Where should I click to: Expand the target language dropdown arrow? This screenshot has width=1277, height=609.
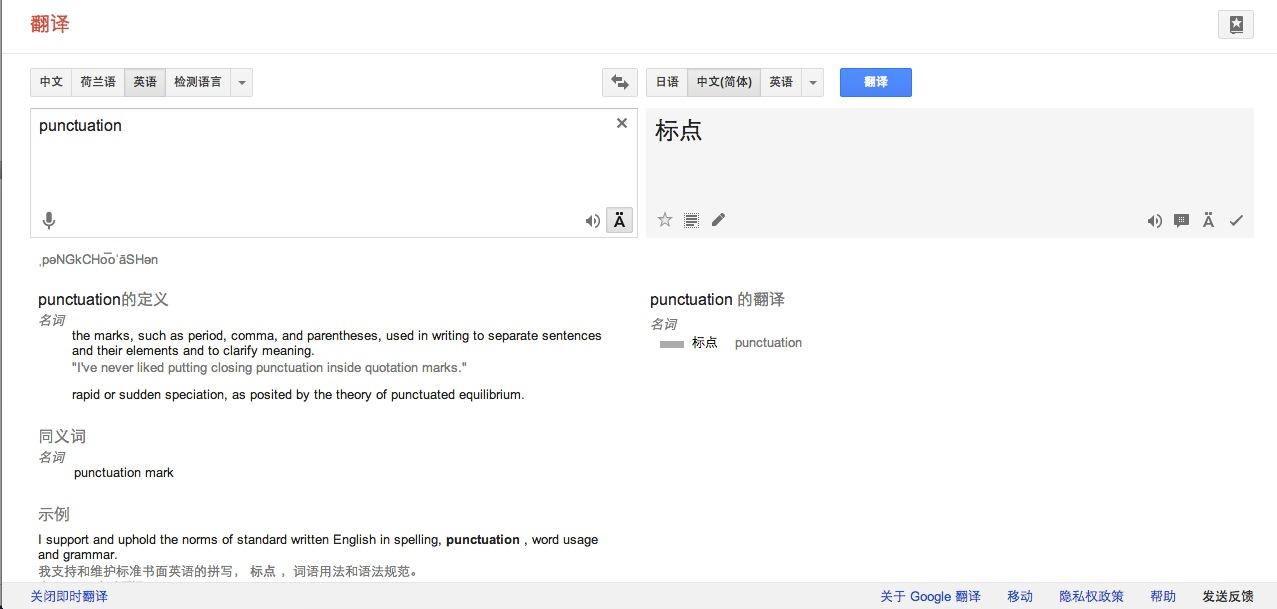(x=812, y=82)
